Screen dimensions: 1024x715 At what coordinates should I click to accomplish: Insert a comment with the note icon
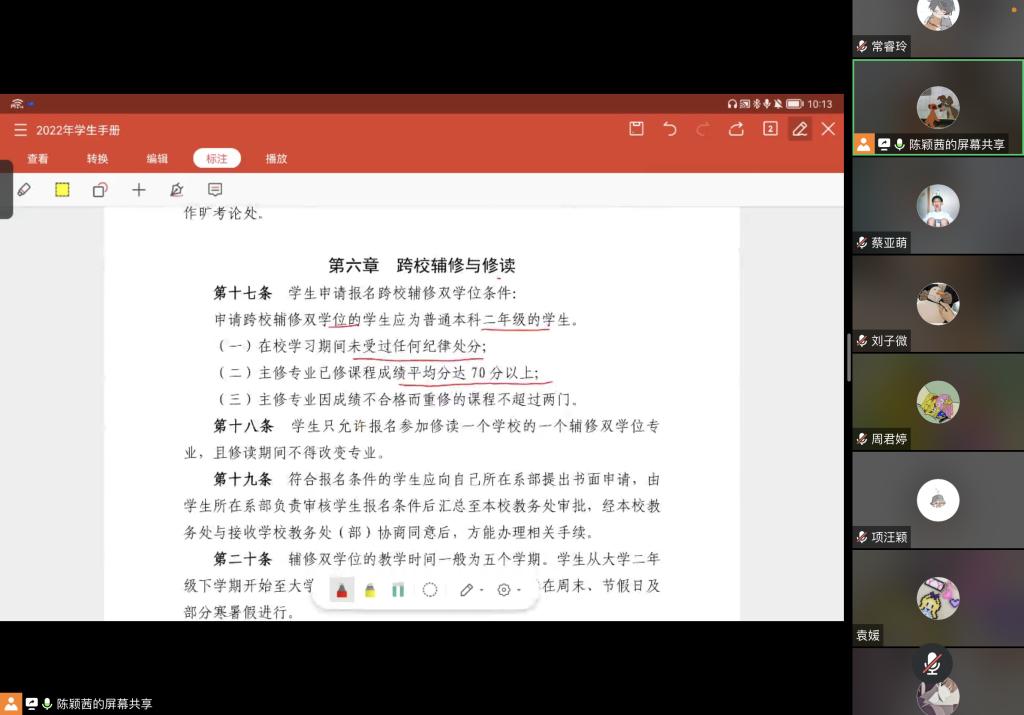point(215,189)
